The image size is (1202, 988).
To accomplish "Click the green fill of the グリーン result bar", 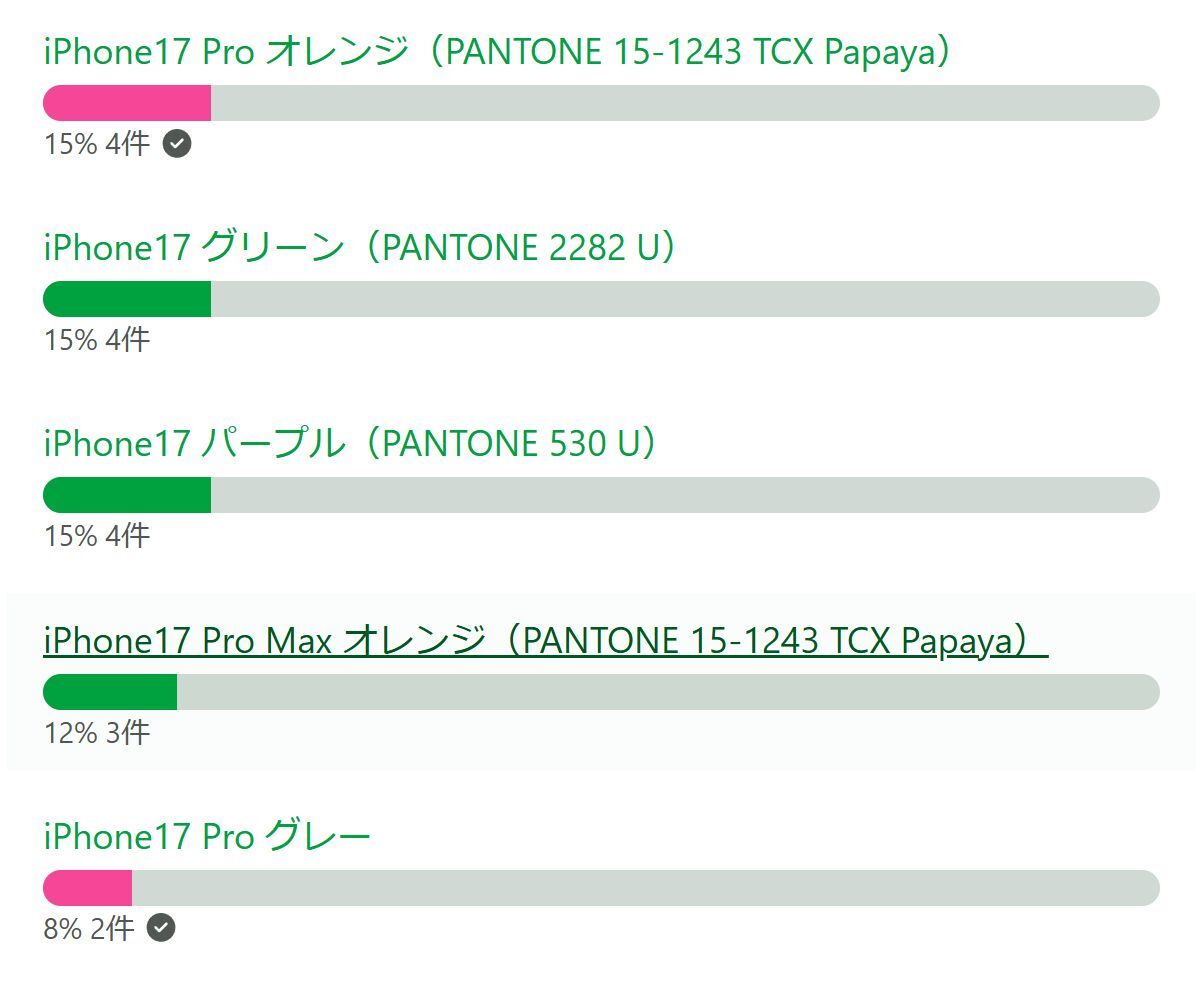I will (x=127, y=299).
